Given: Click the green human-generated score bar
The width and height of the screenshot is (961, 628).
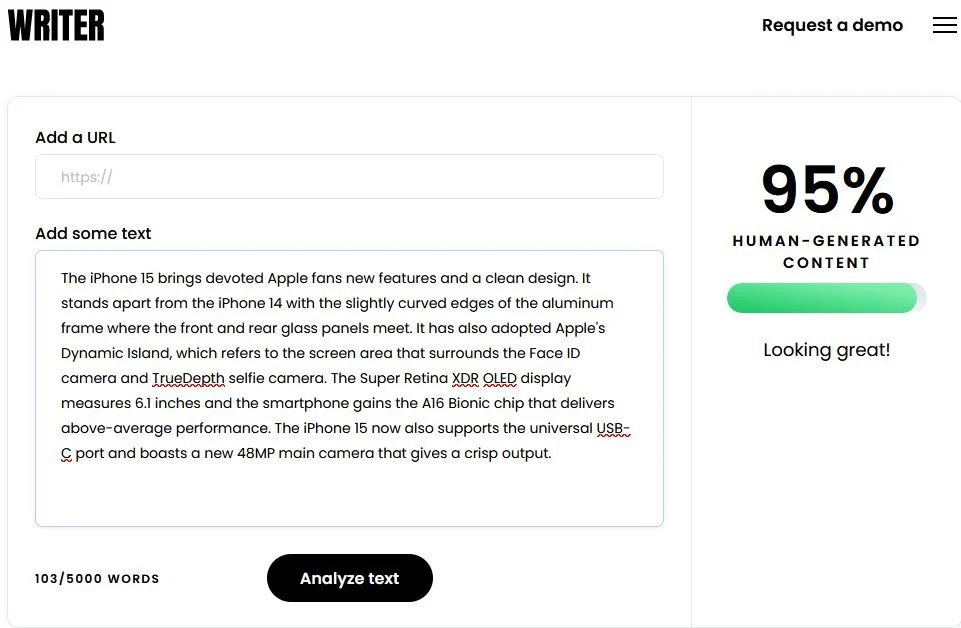Looking at the screenshot, I should [x=822, y=298].
